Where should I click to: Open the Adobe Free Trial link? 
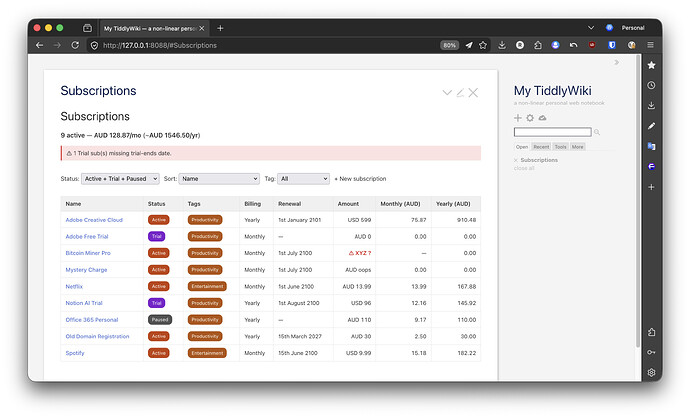[x=87, y=237]
